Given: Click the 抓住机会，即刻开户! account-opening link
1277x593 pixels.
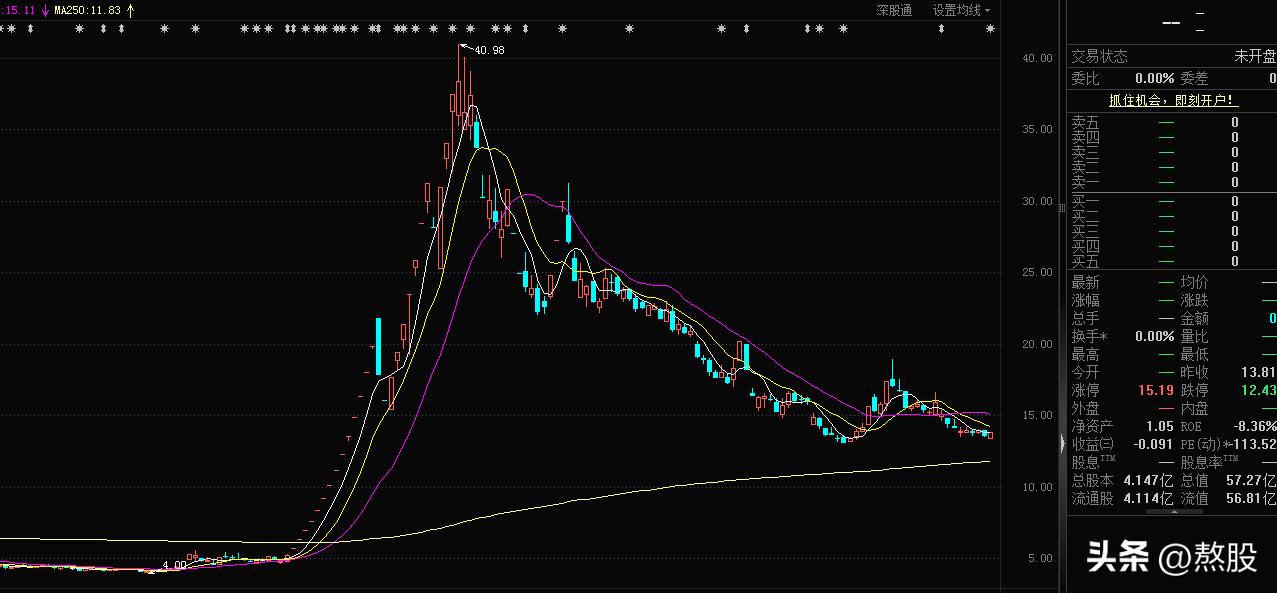Looking at the screenshot, I should point(1173,100).
